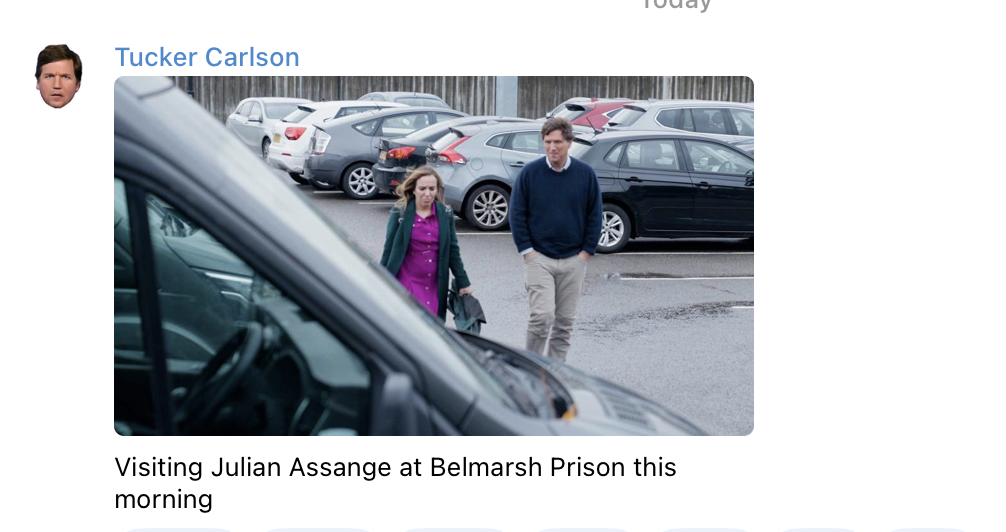This screenshot has width=1006, height=532.
Task: Click the Tucker Carlson sender name
Action: (207, 57)
